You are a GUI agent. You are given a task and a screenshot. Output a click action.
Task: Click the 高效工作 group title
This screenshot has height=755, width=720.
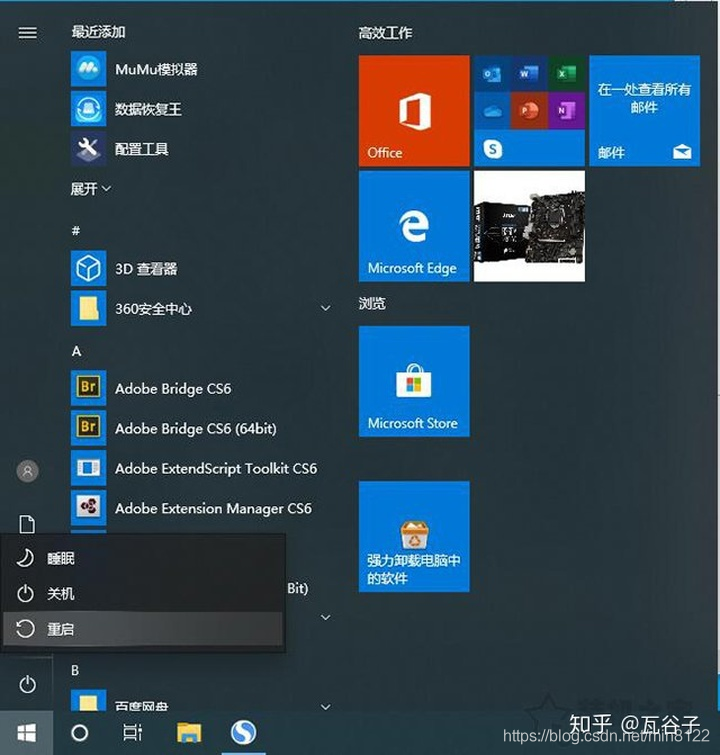[x=385, y=33]
